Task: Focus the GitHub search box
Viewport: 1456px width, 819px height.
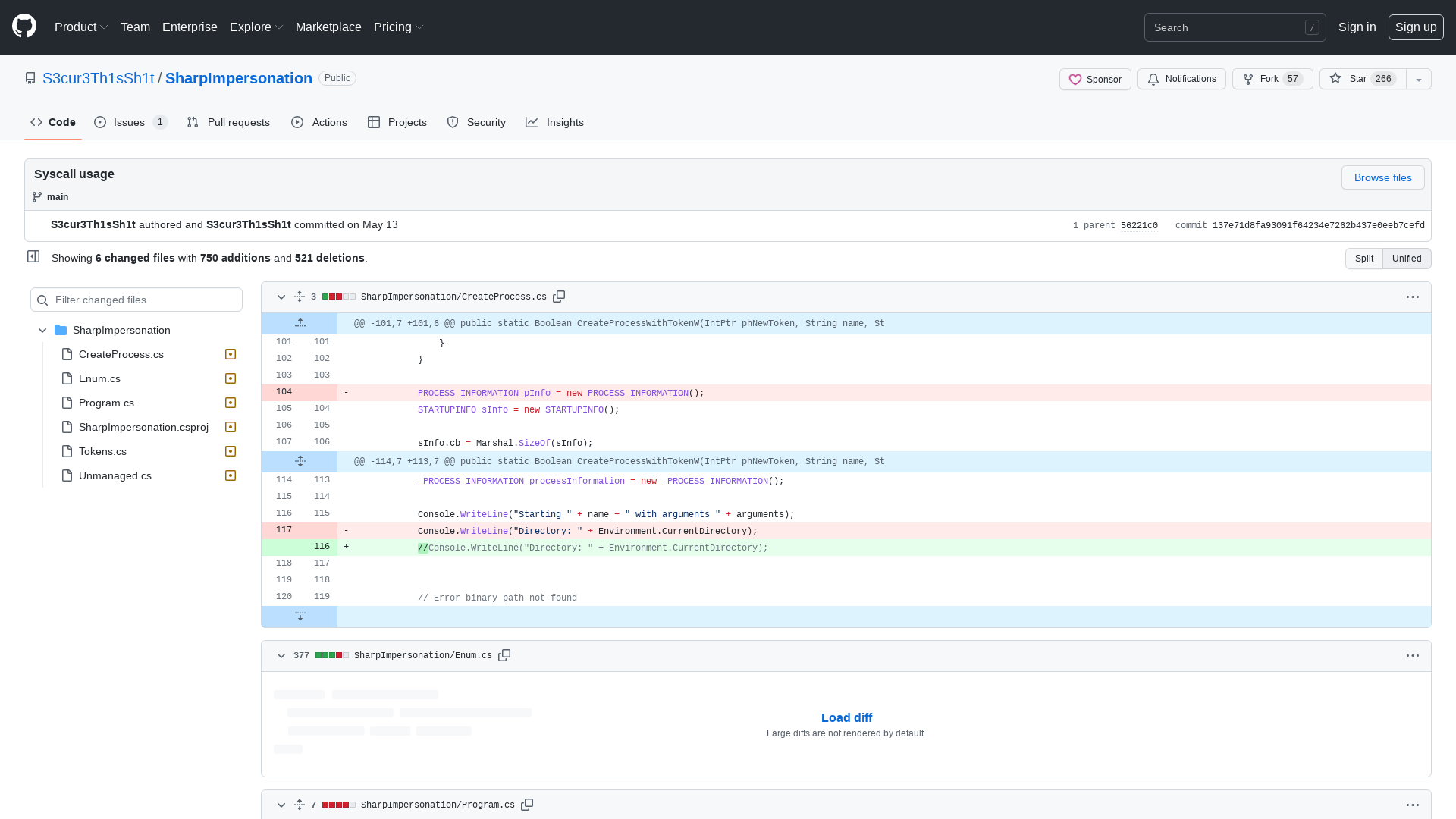Action: [x=1235, y=27]
